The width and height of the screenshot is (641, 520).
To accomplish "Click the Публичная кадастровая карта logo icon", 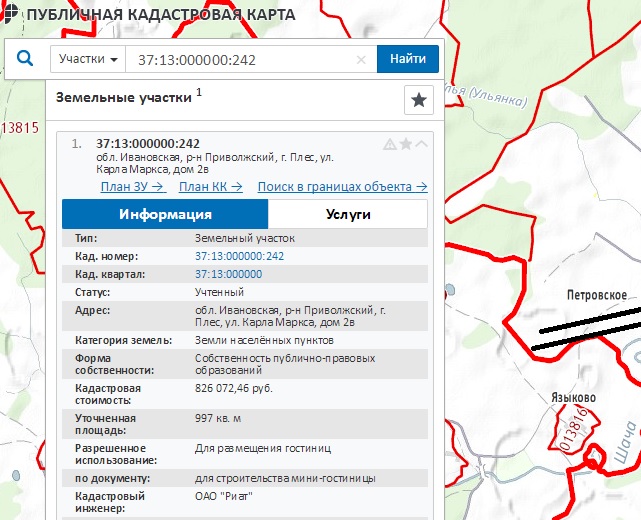I will [9, 12].
